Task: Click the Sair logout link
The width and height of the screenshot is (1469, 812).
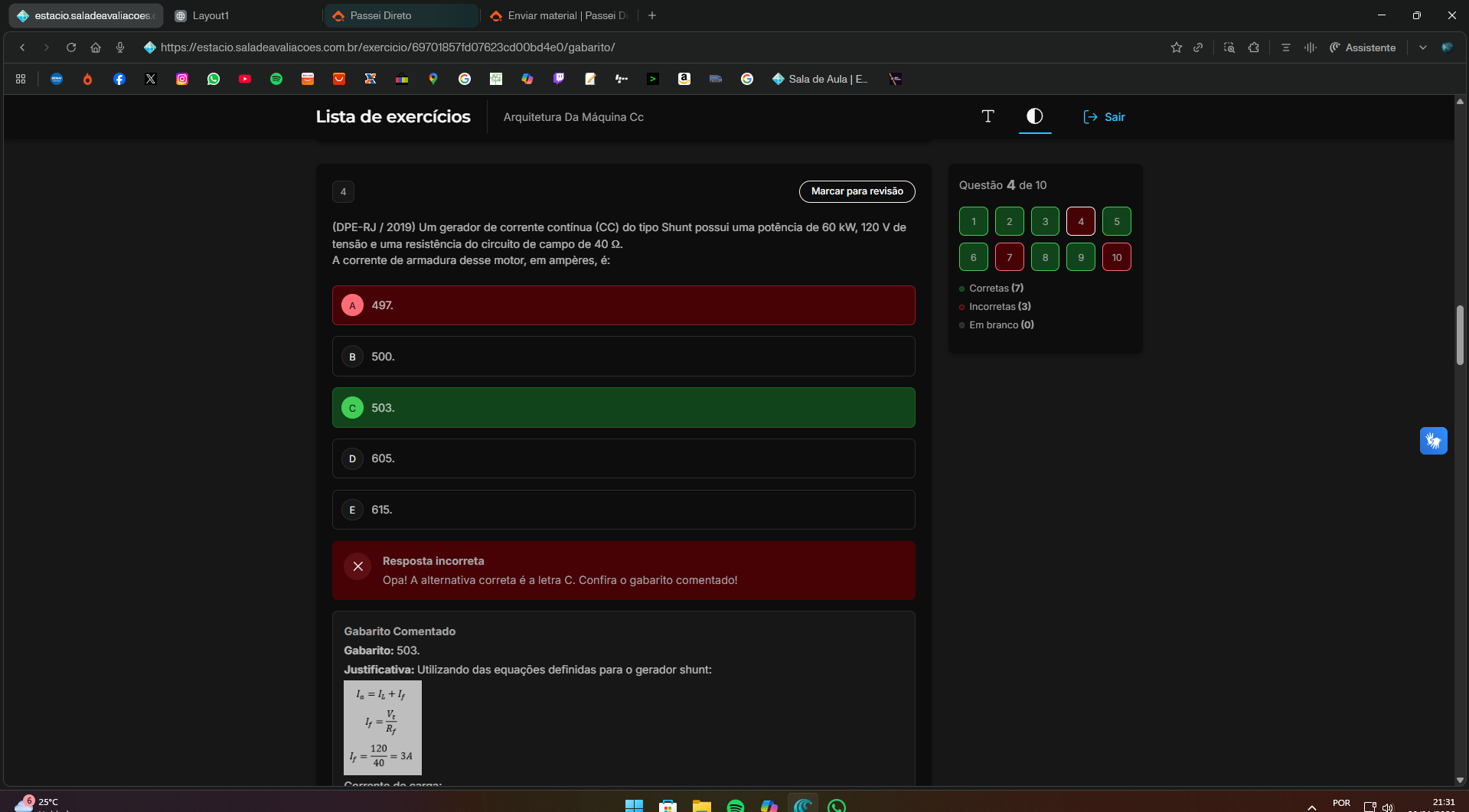Action: click(1104, 117)
